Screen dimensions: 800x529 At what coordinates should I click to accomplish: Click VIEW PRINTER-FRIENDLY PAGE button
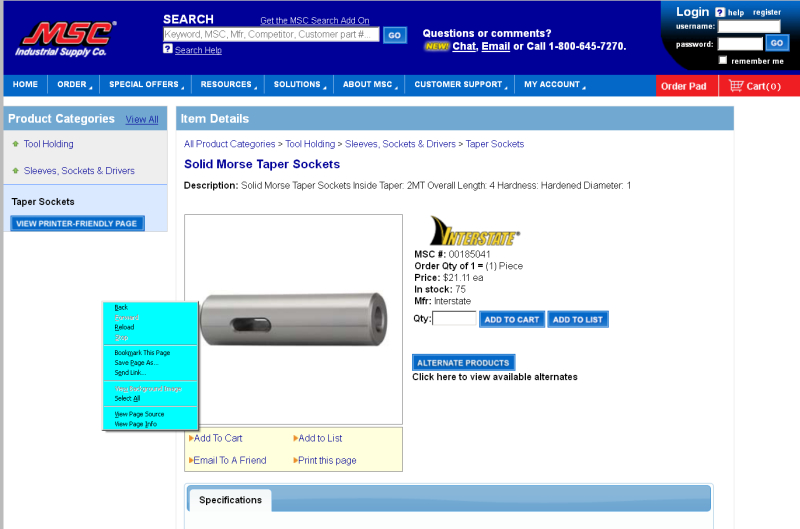click(x=77, y=223)
